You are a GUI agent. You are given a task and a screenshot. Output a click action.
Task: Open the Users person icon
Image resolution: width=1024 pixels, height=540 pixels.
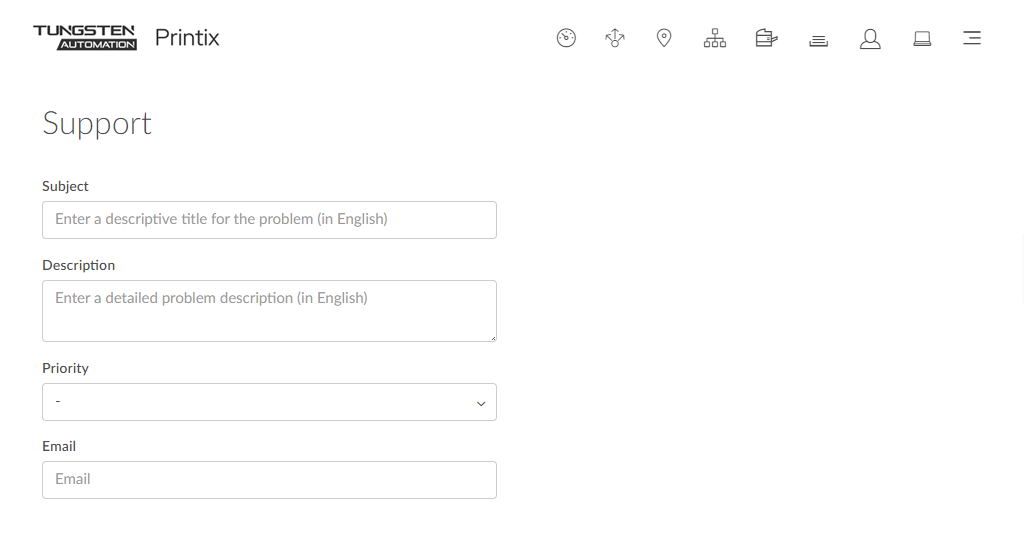pyautogui.click(x=870, y=39)
